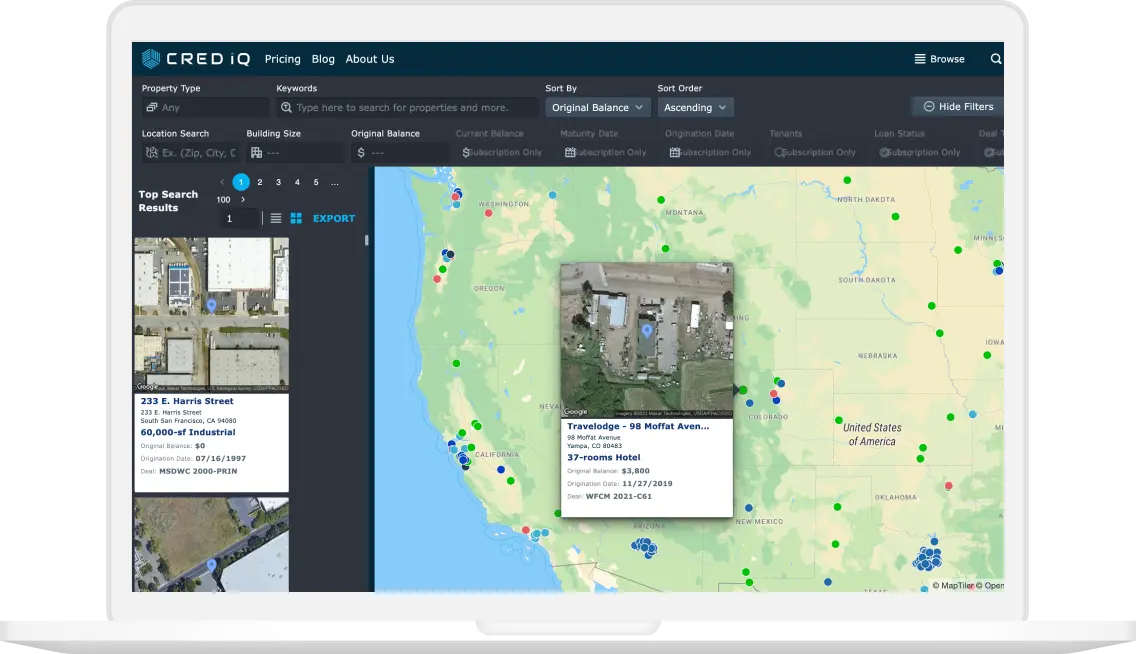Click the green marker in North Dakota top
Viewport: 1136px width, 654px height.
coord(847,180)
